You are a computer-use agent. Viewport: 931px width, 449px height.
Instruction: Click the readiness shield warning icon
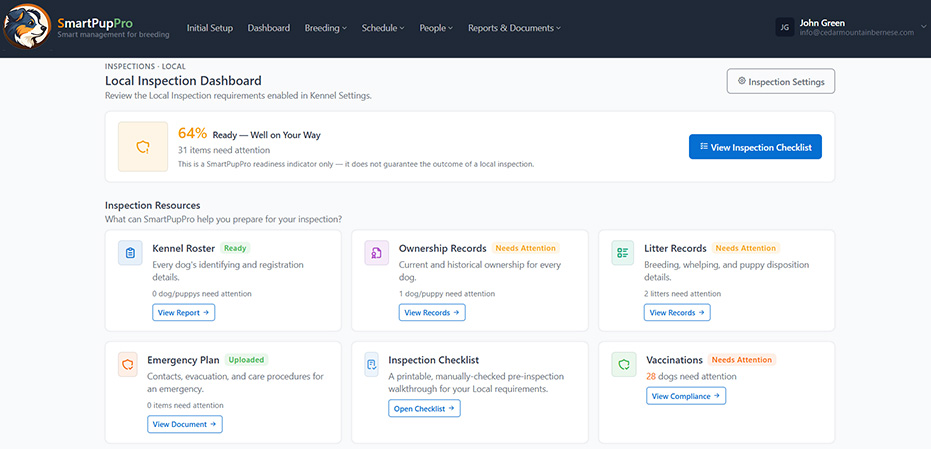tap(142, 147)
